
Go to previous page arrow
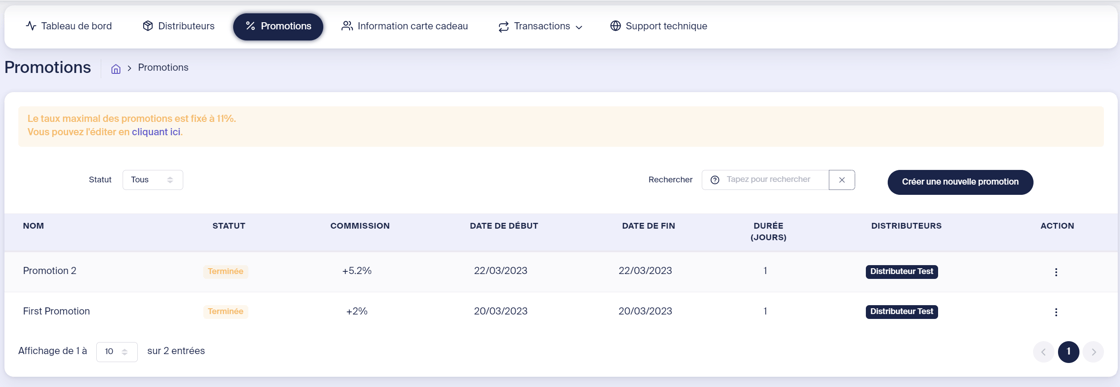pos(1044,352)
